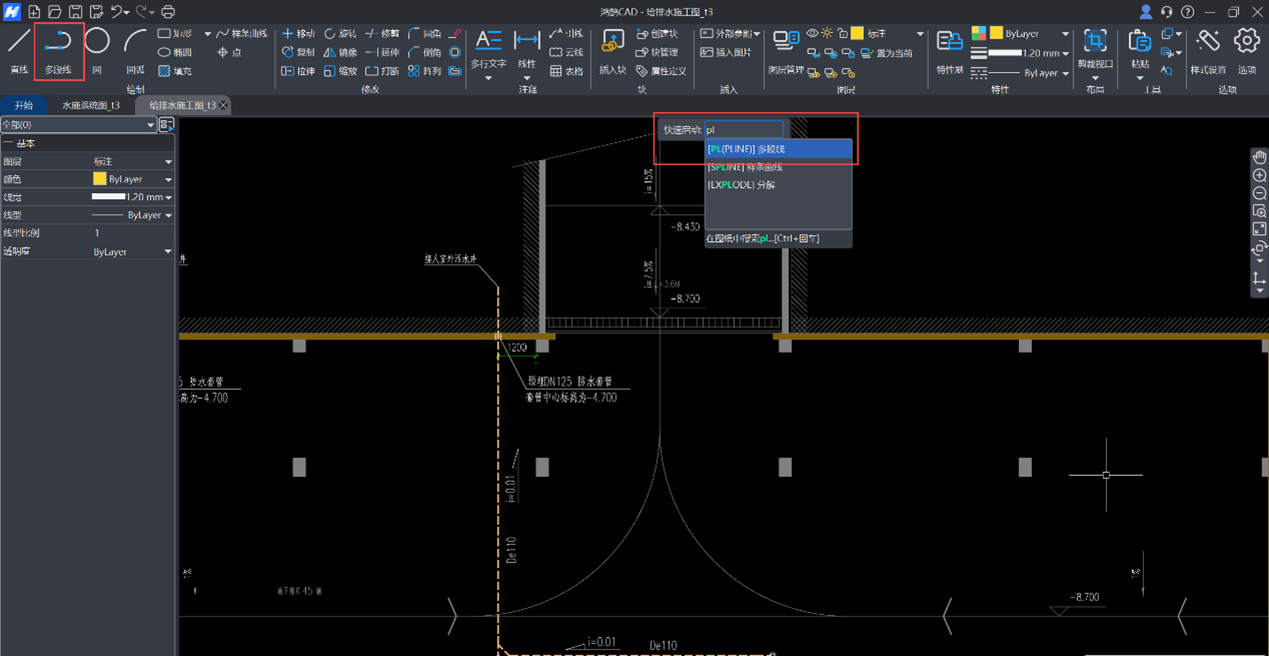
Task: Switch to the 水施系统图_t3 tab
Action: [x=90, y=105]
